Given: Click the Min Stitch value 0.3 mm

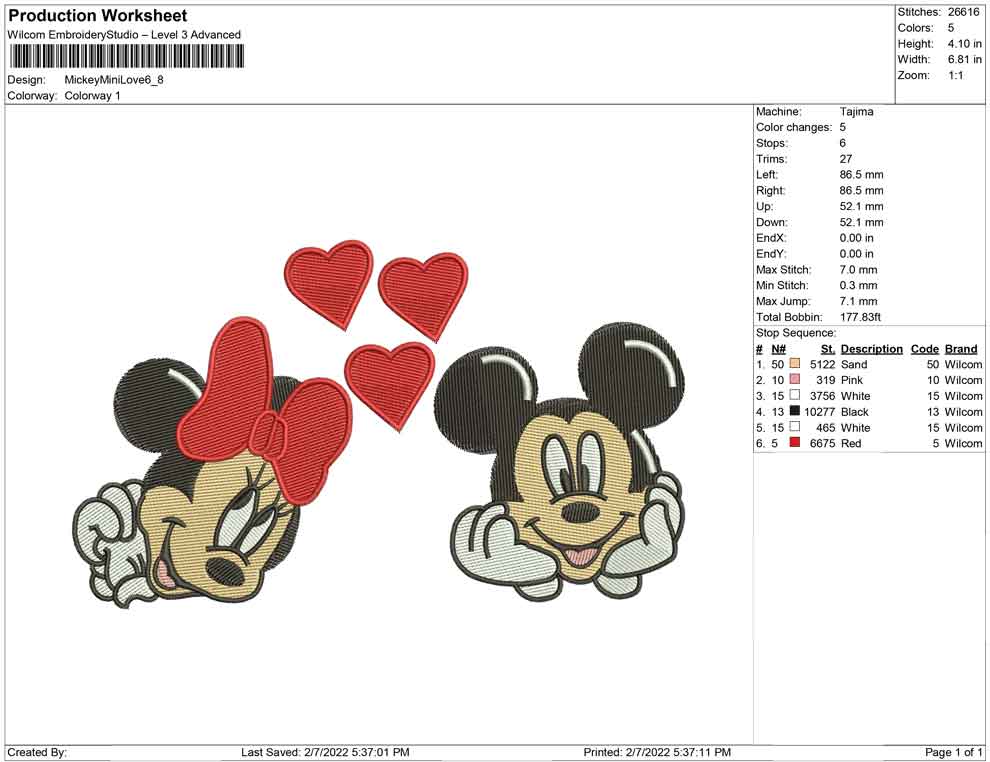Looking at the screenshot, I should tap(858, 285).
